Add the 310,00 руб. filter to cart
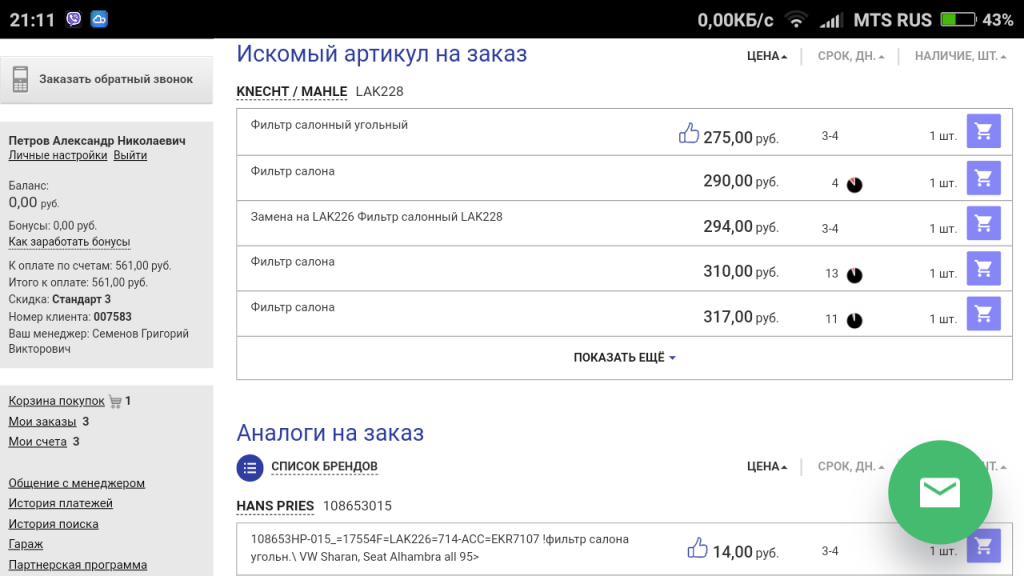Viewport: 1024px width, 576px height. [983, 267]
